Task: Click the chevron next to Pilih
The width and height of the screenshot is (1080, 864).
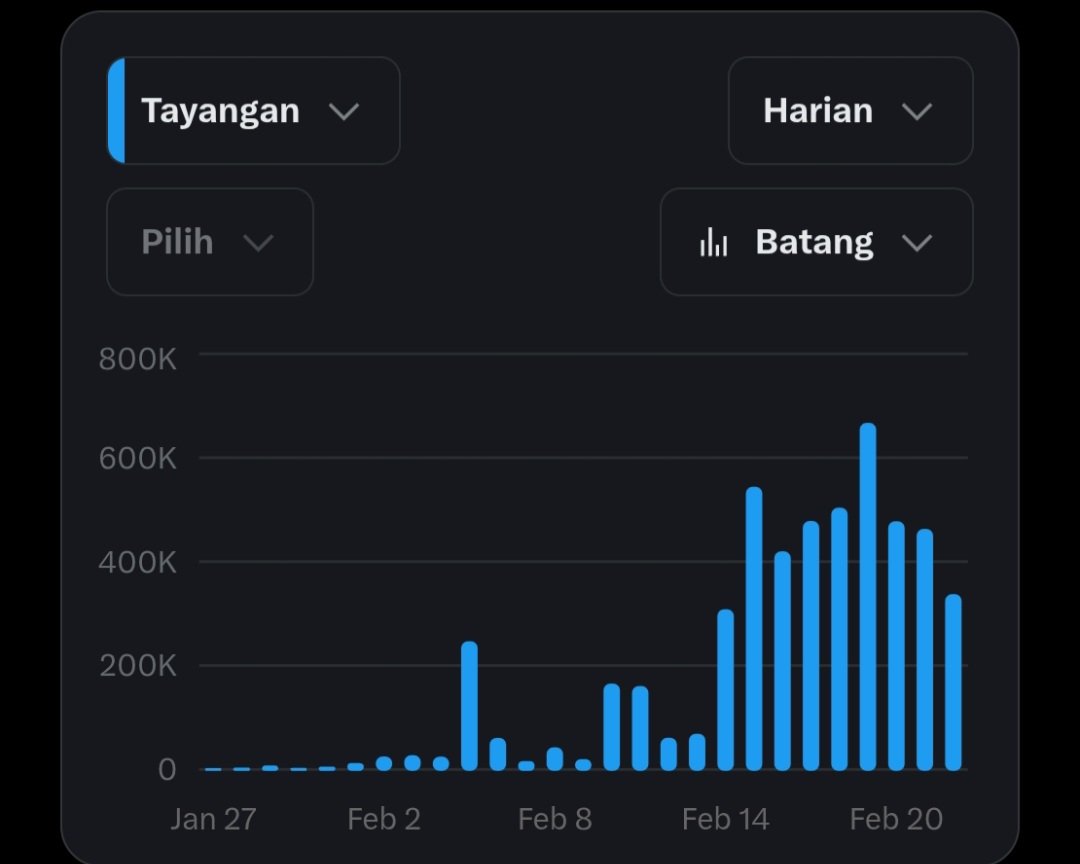Action: (258, 243)
